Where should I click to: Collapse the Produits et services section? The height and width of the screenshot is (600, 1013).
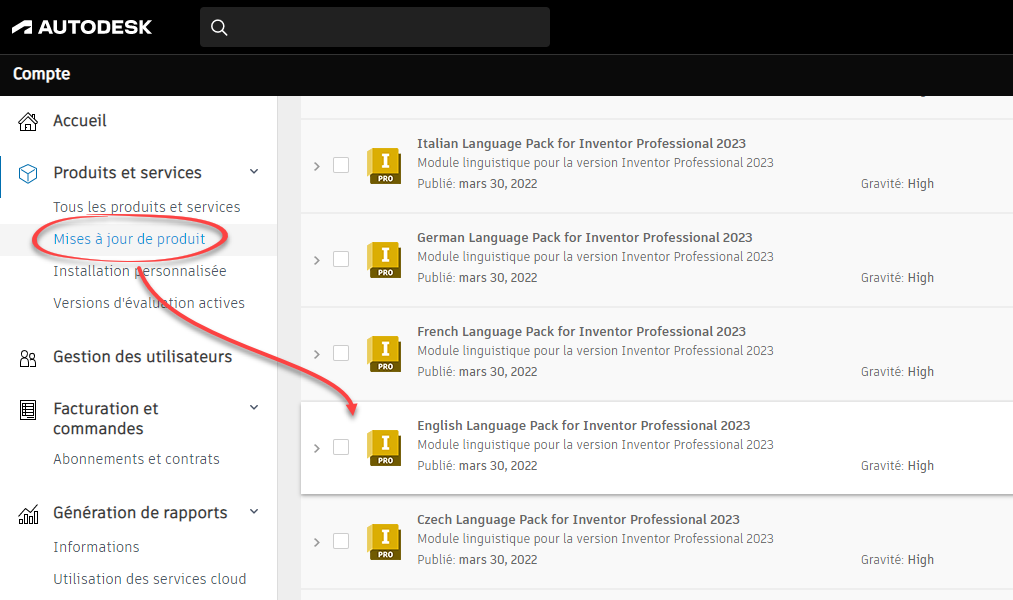(x=254, y=172)
